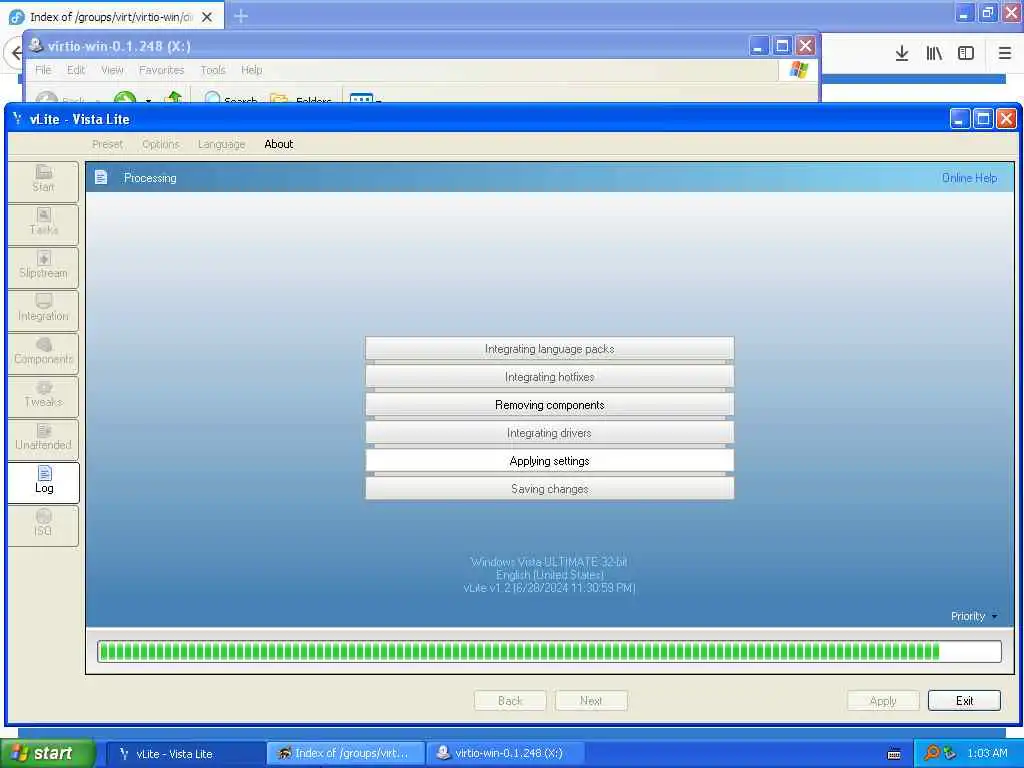Click the Folders icon in Explorer window
Image resolution: width=1024 pixels, height=768 pixels.
pyautogui.click(x=279, y=99)
